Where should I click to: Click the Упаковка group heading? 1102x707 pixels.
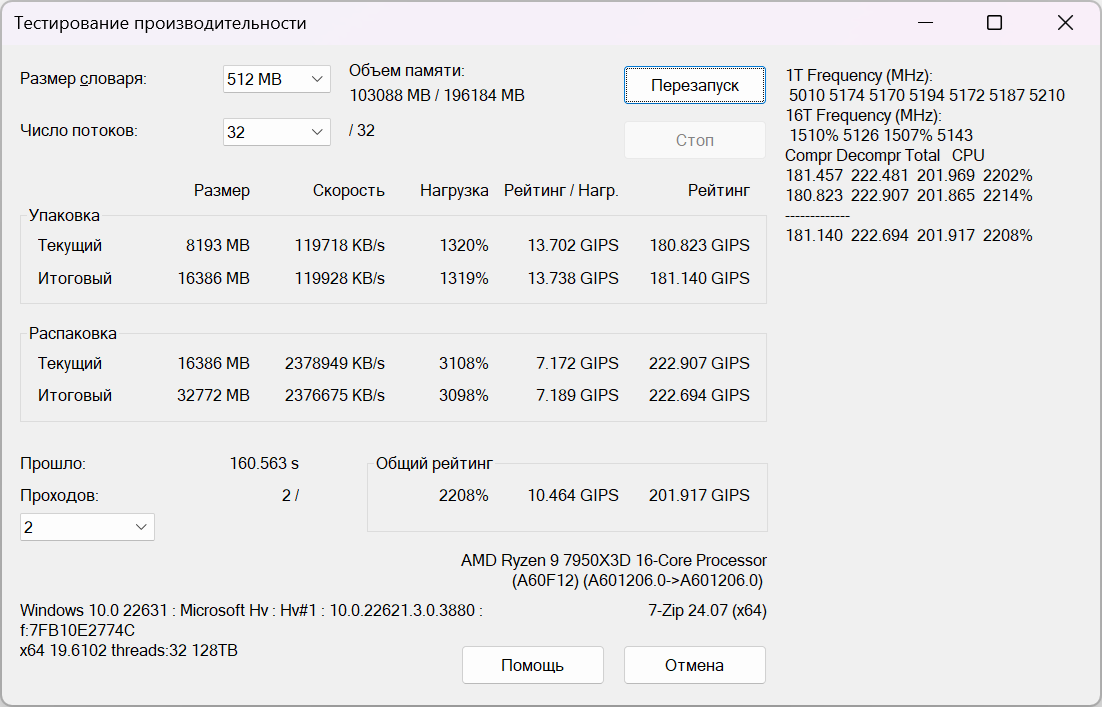click(64, 215)
